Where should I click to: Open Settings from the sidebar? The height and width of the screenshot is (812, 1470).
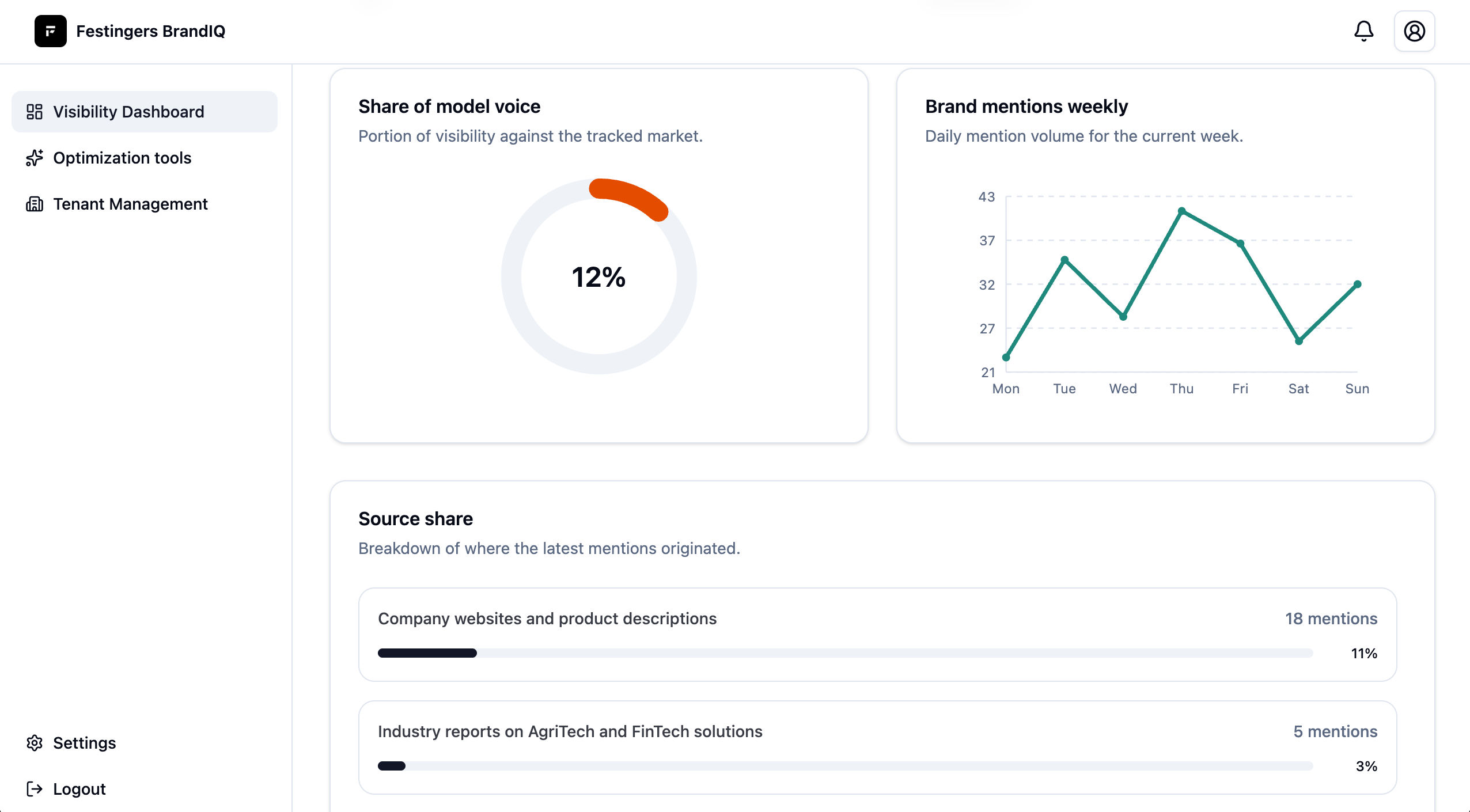(85, 743)
